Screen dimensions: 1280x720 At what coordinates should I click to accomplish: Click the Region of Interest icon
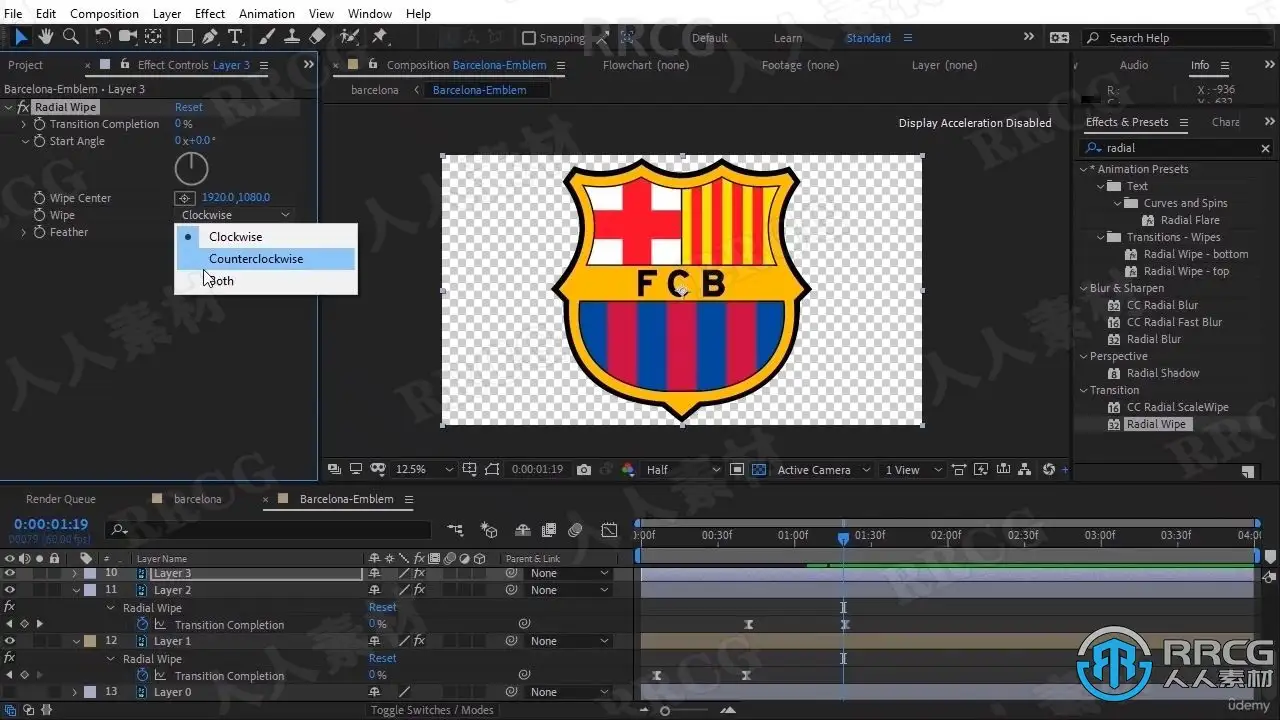tap(737, 469)
